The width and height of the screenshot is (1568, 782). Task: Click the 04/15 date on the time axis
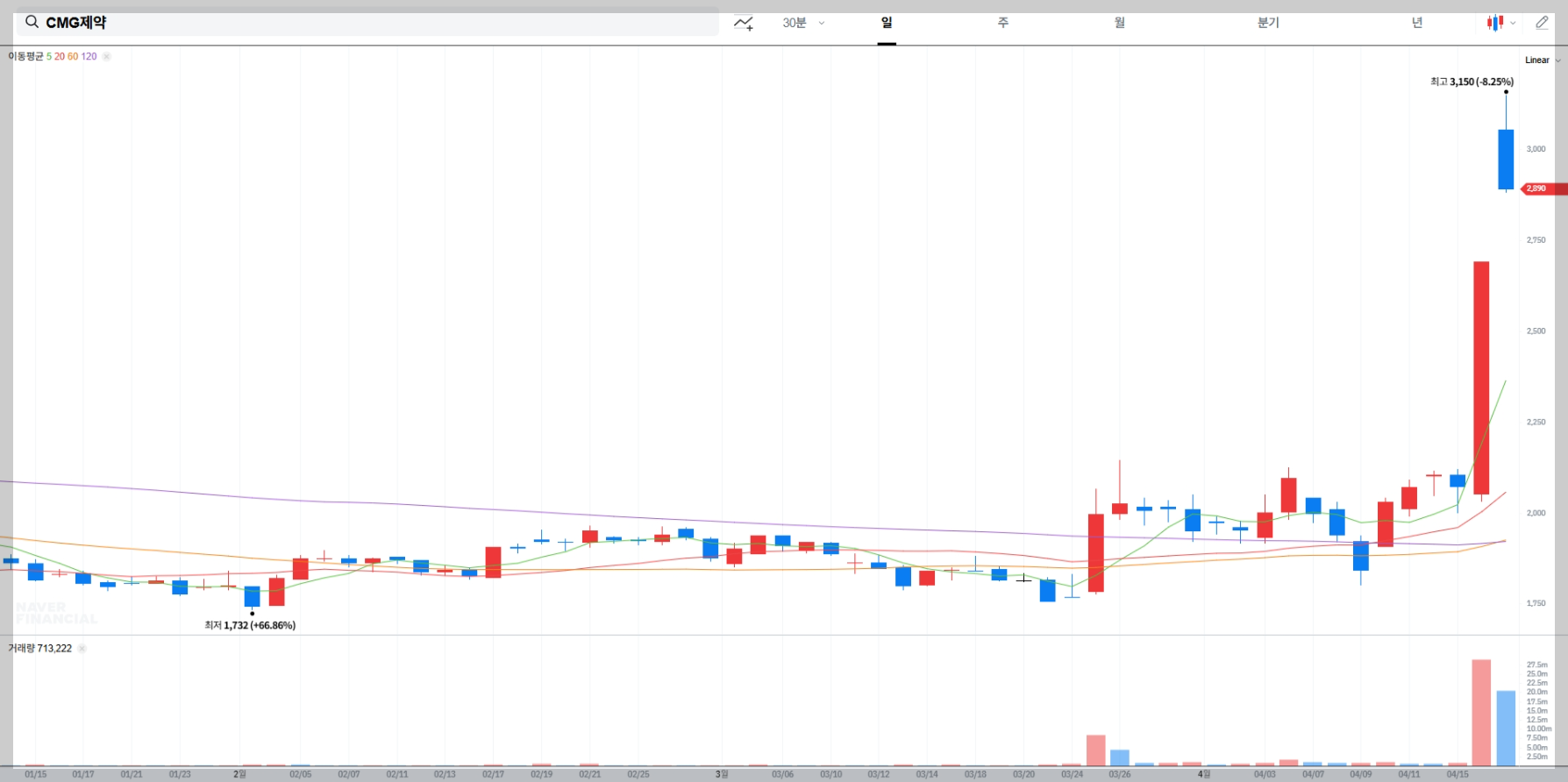pos(1458,774)
